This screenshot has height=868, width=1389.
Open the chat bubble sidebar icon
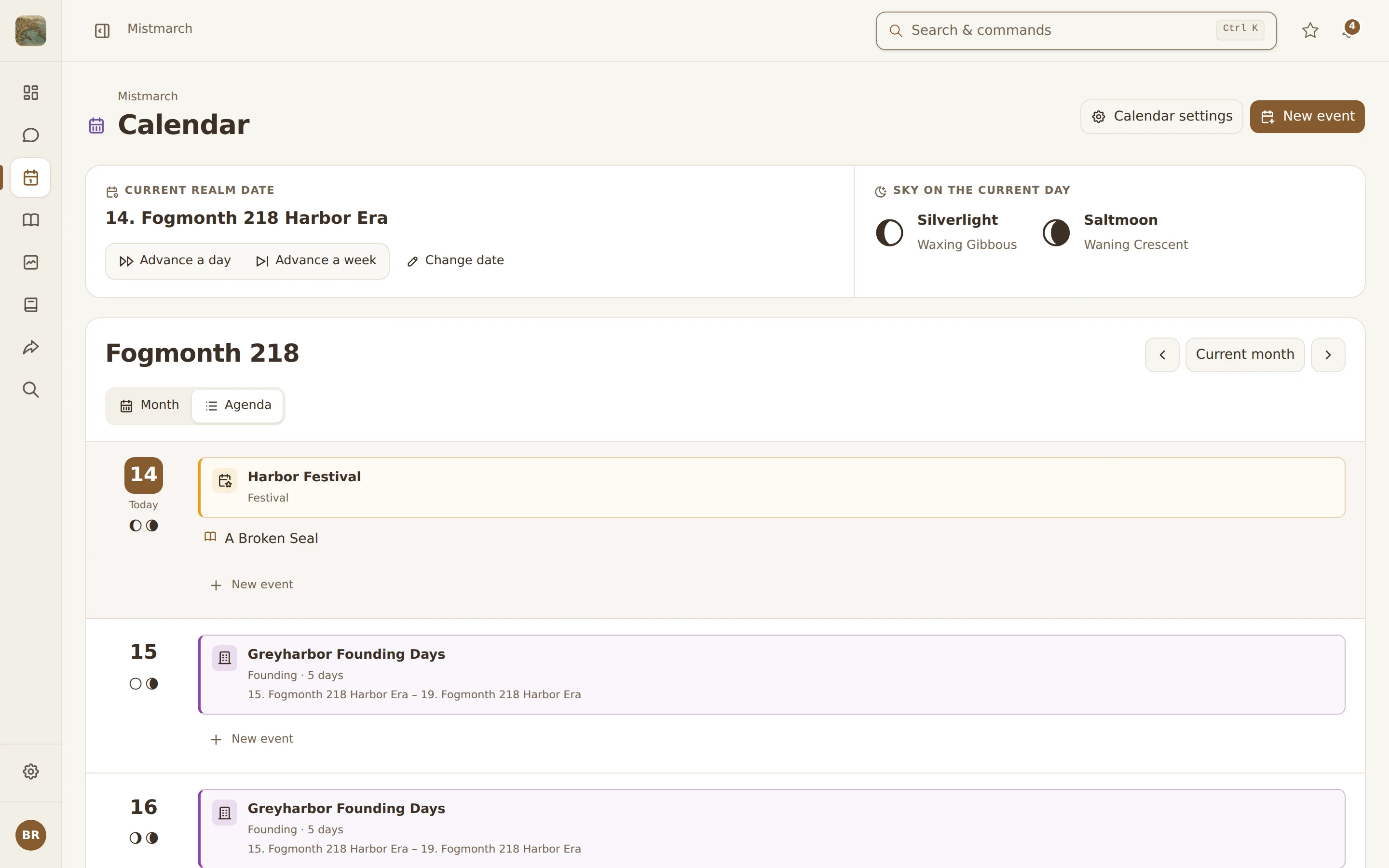click(x=30, y=135)
